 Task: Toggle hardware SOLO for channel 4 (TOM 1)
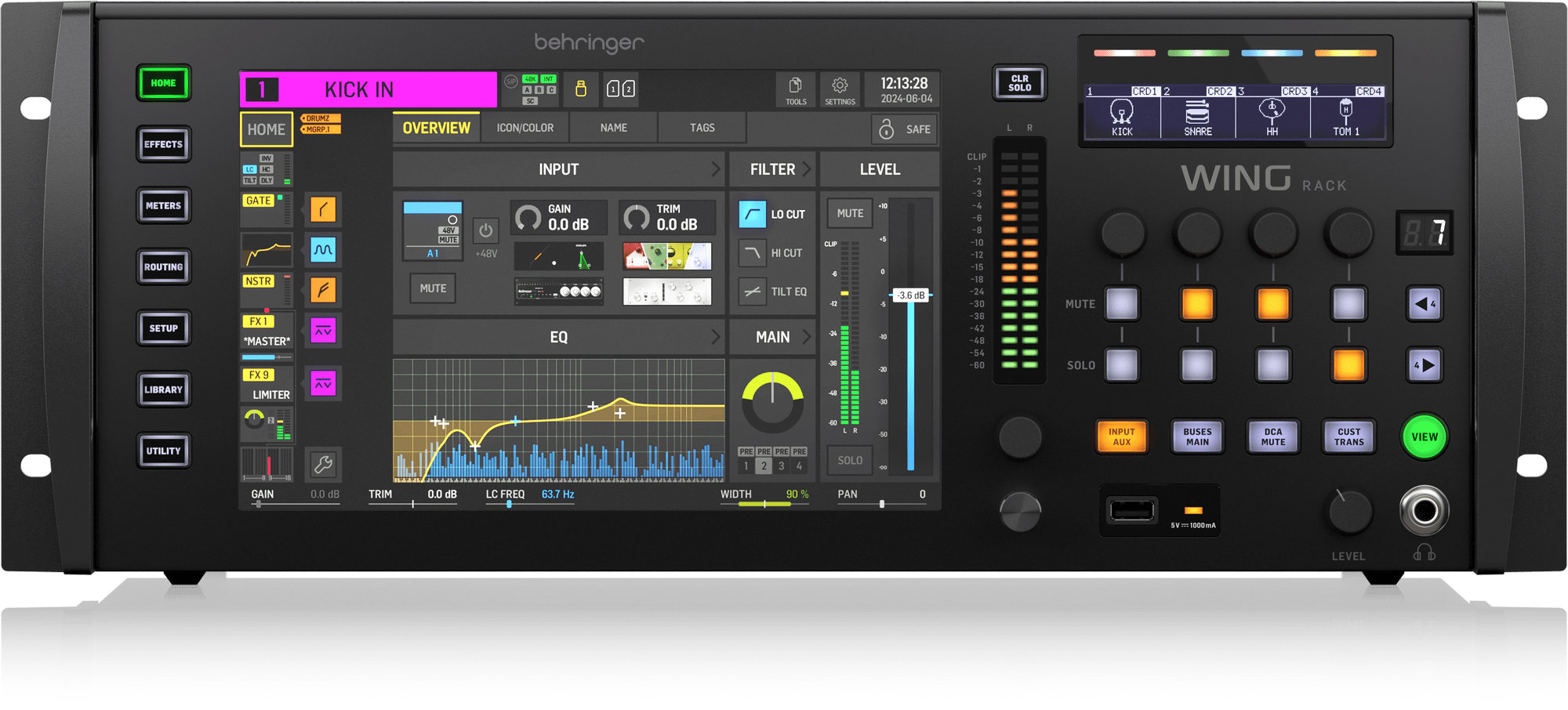[1348, 365]
